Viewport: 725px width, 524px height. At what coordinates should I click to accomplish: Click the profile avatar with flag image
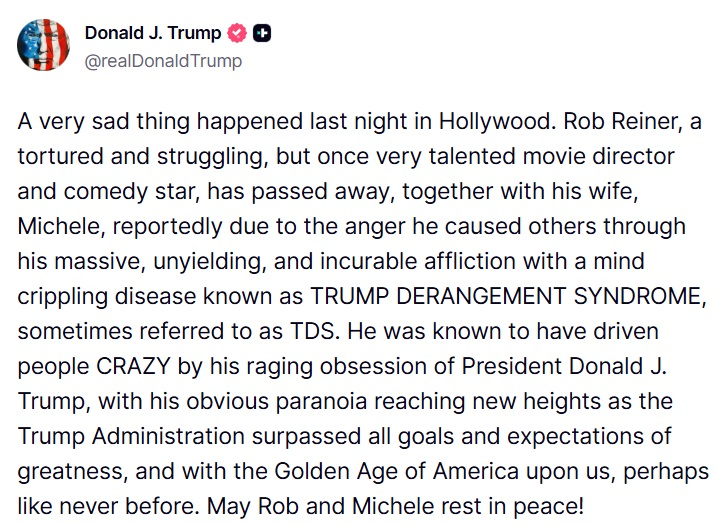click(44, 45)
